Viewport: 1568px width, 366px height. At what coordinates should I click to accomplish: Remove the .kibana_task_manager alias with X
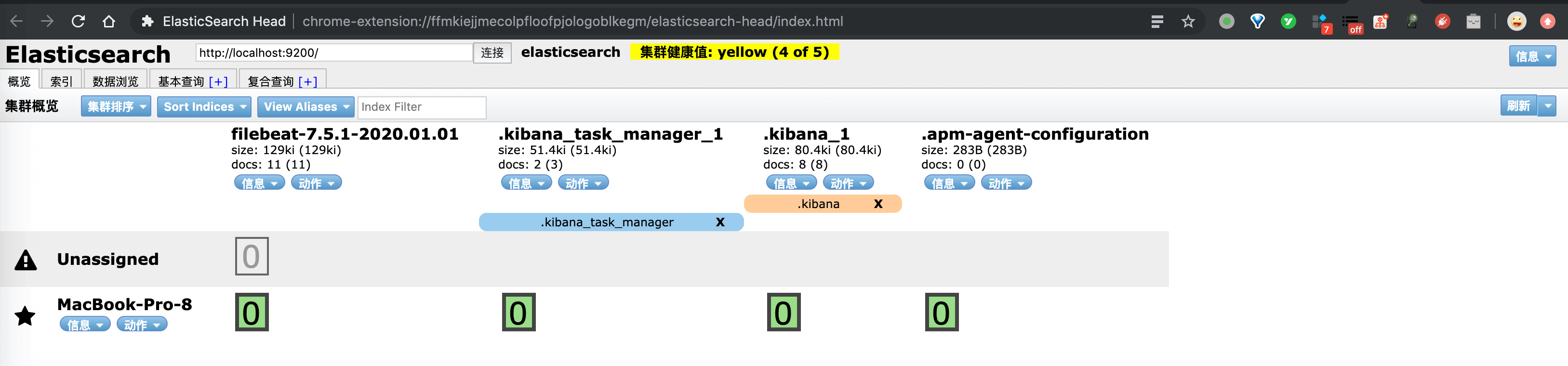pos(720,222)
